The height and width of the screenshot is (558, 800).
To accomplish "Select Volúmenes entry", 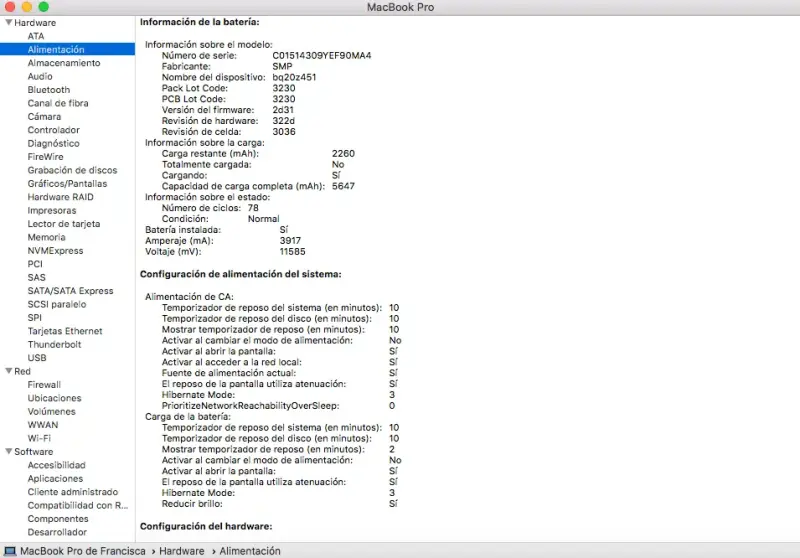I will tap(52, 412).
